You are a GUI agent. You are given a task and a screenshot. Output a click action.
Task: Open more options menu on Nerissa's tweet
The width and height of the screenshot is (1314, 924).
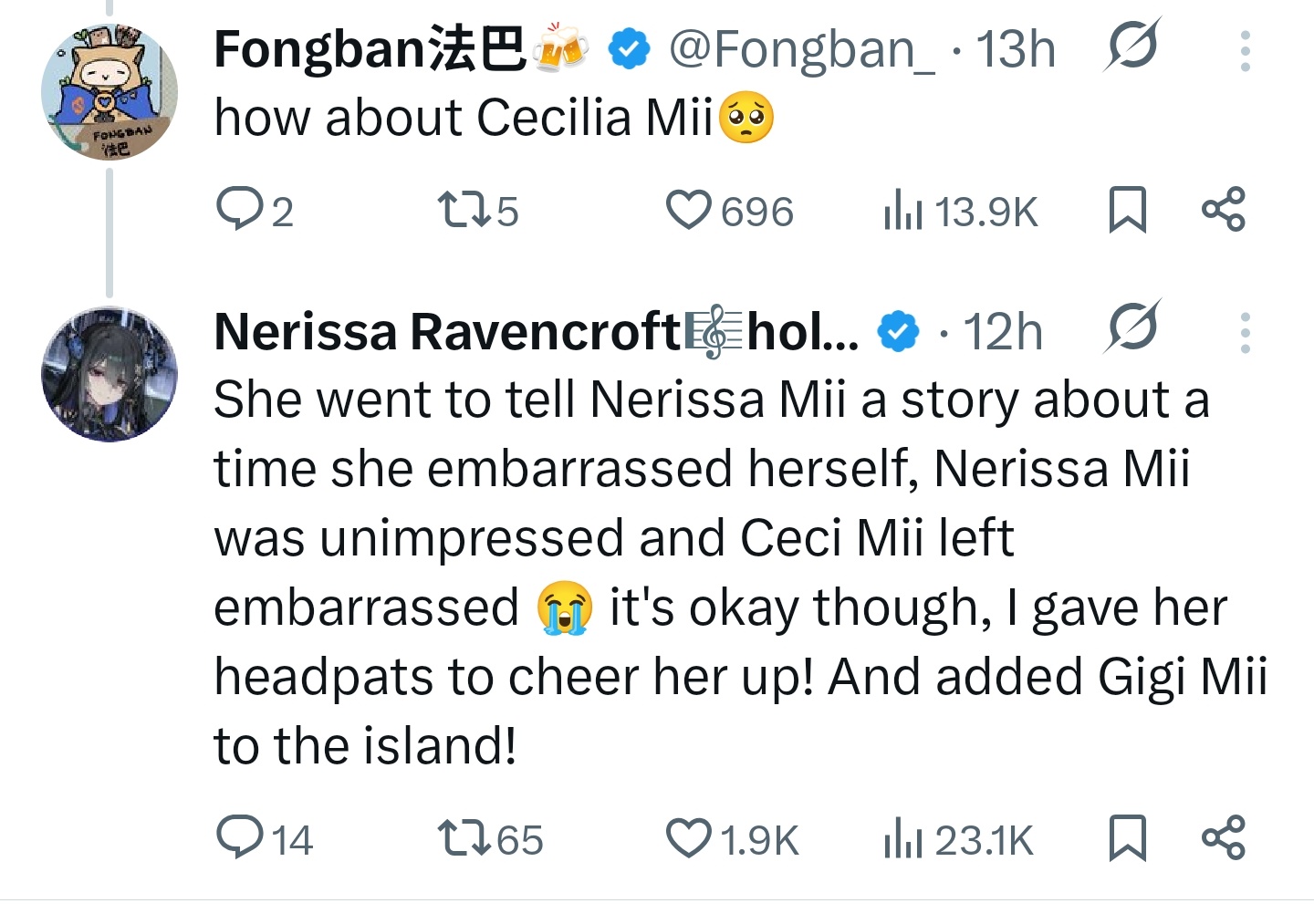1245,332
